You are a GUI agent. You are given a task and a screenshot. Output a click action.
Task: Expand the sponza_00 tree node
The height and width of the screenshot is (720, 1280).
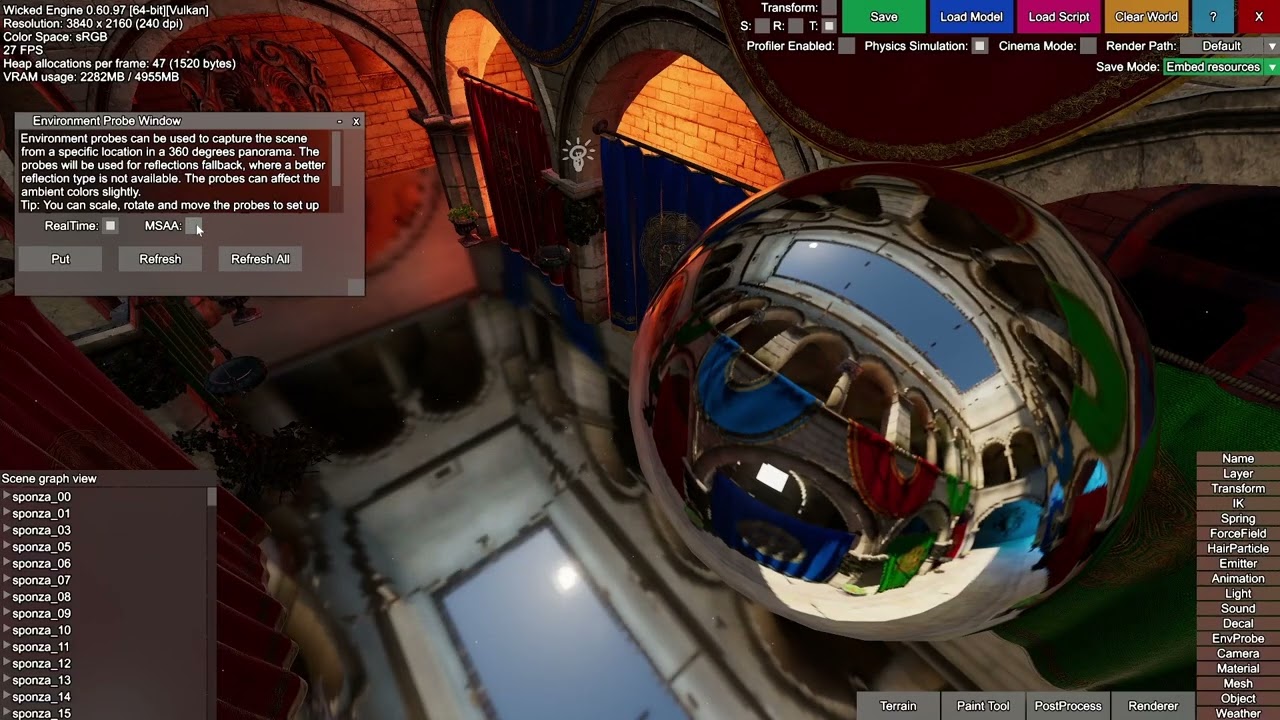[x=6, y=497]
